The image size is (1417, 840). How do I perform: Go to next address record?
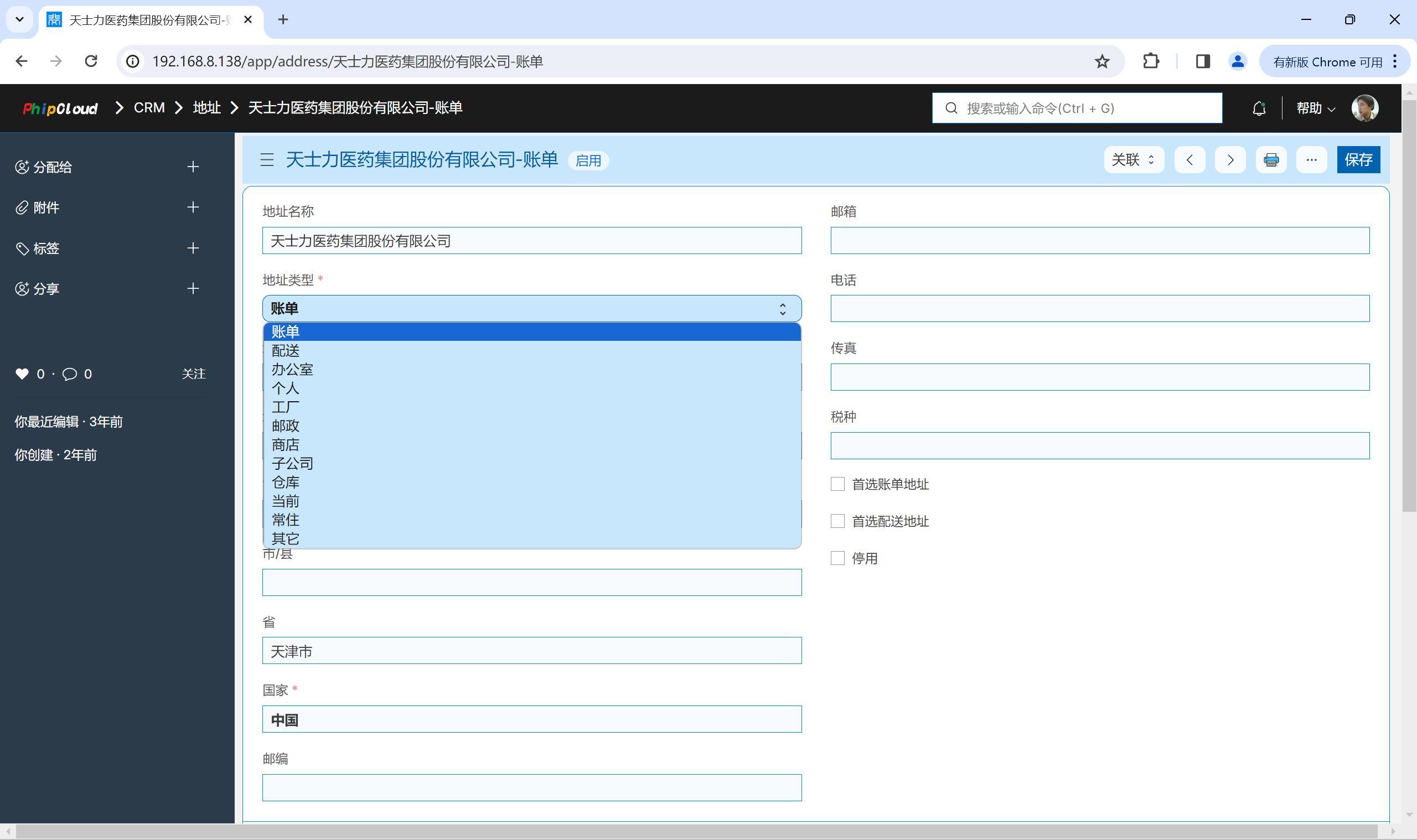[x=1230, y=159]
